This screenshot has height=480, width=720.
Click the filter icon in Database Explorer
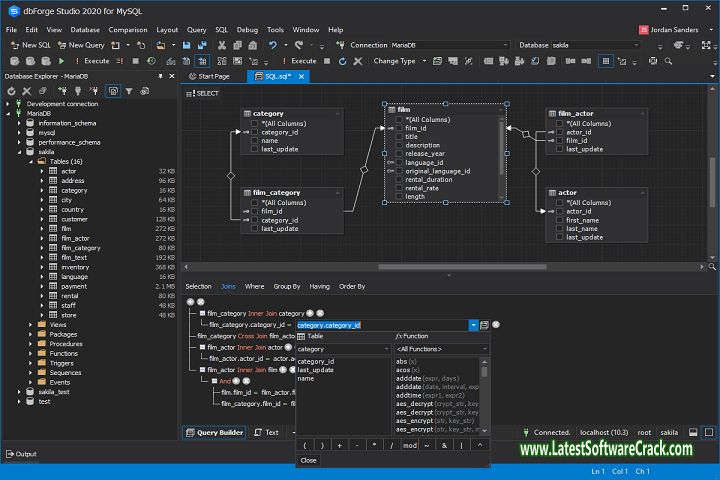(129, 91)
